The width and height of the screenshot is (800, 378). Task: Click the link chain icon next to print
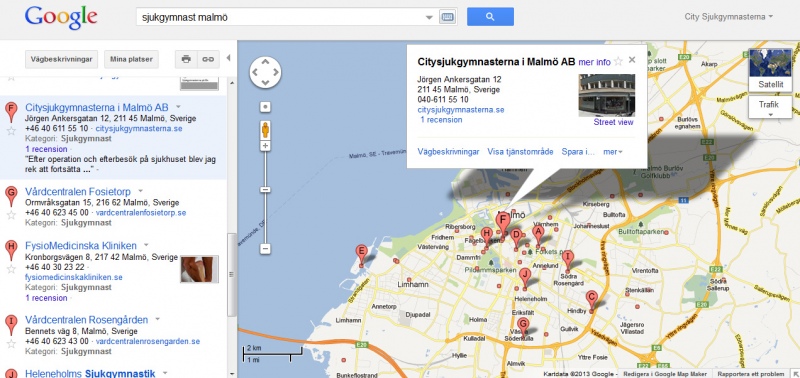[x=208, y=59]
